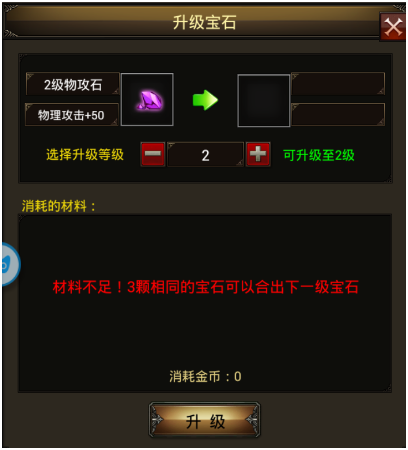Screen dimensions: 408x450
Task: Click the 物理攻击+50 attribute label
Action: [x=72, y=115]
